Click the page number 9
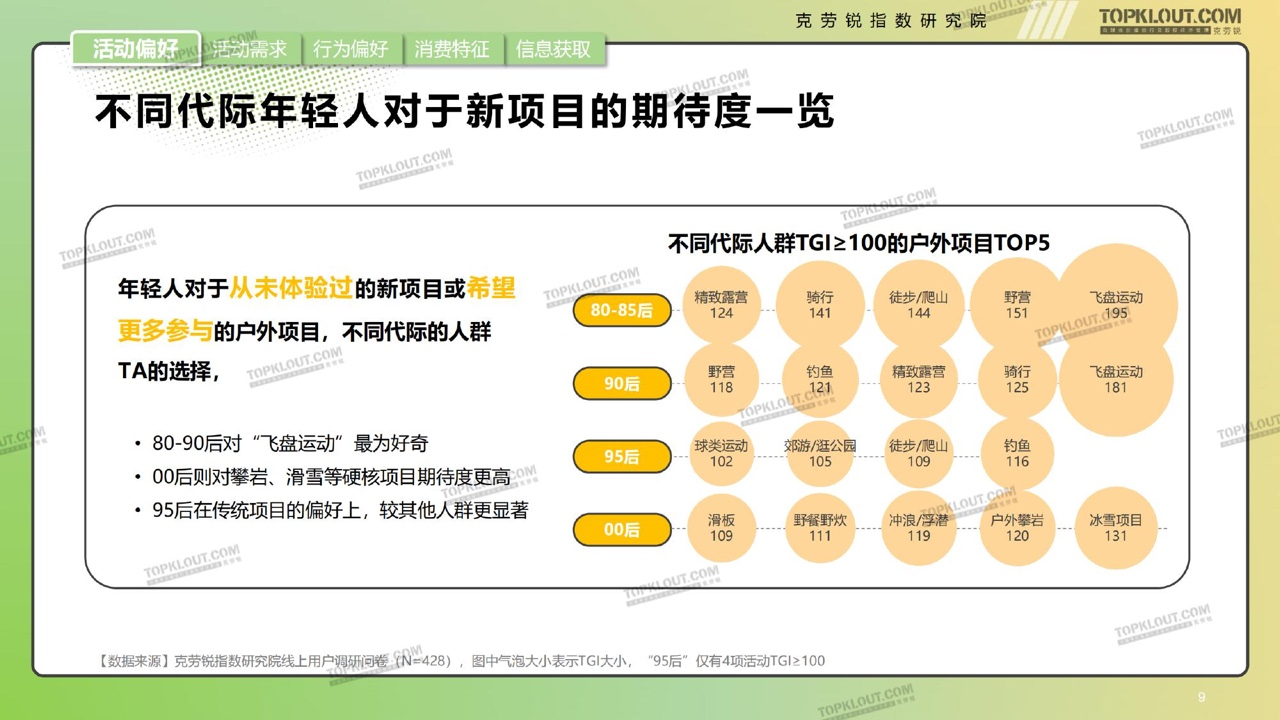This screenshot has width=1280, height=720. click(x=1203, y=696)
